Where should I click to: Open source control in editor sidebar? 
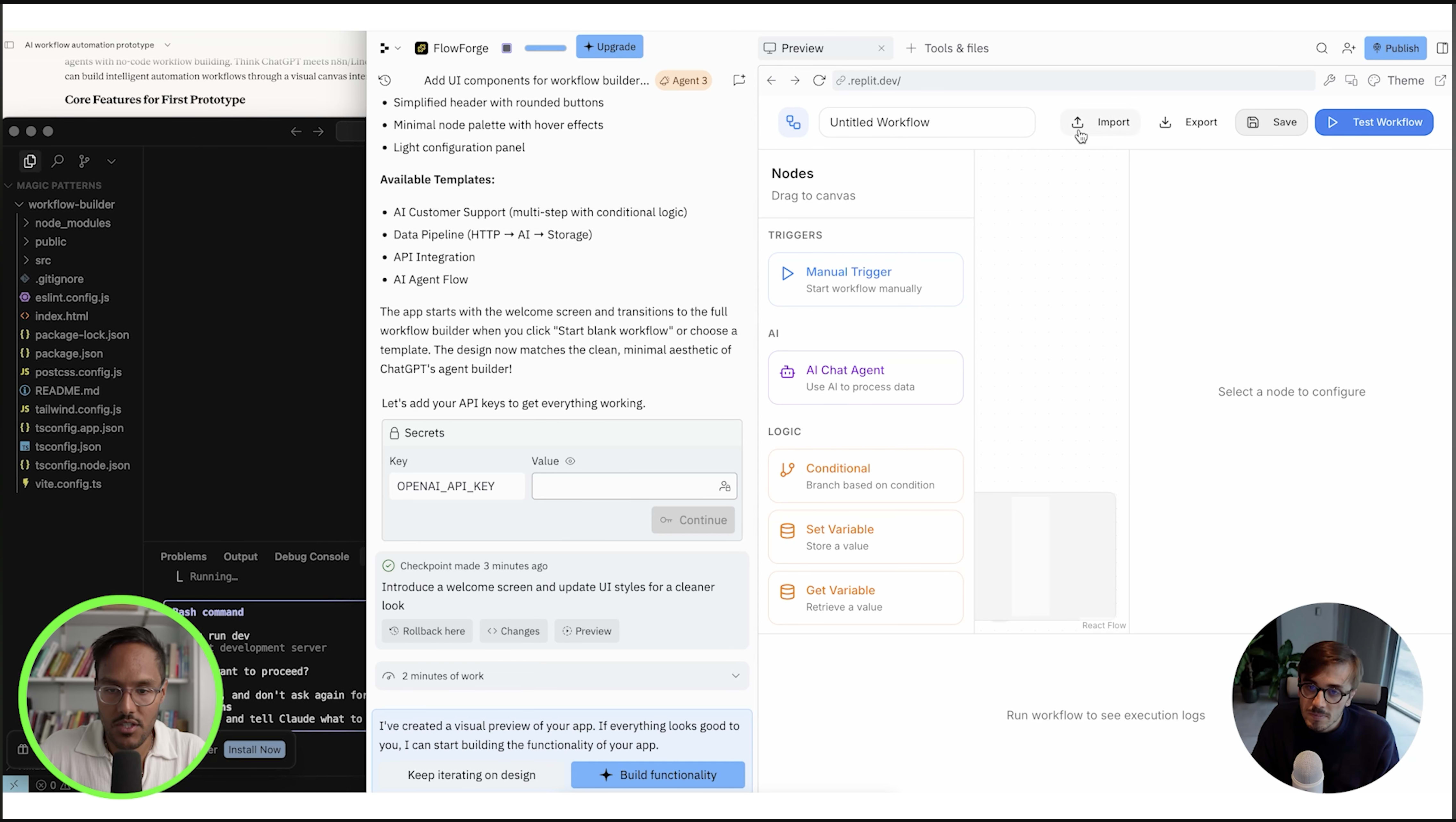(x=84, y=162)
